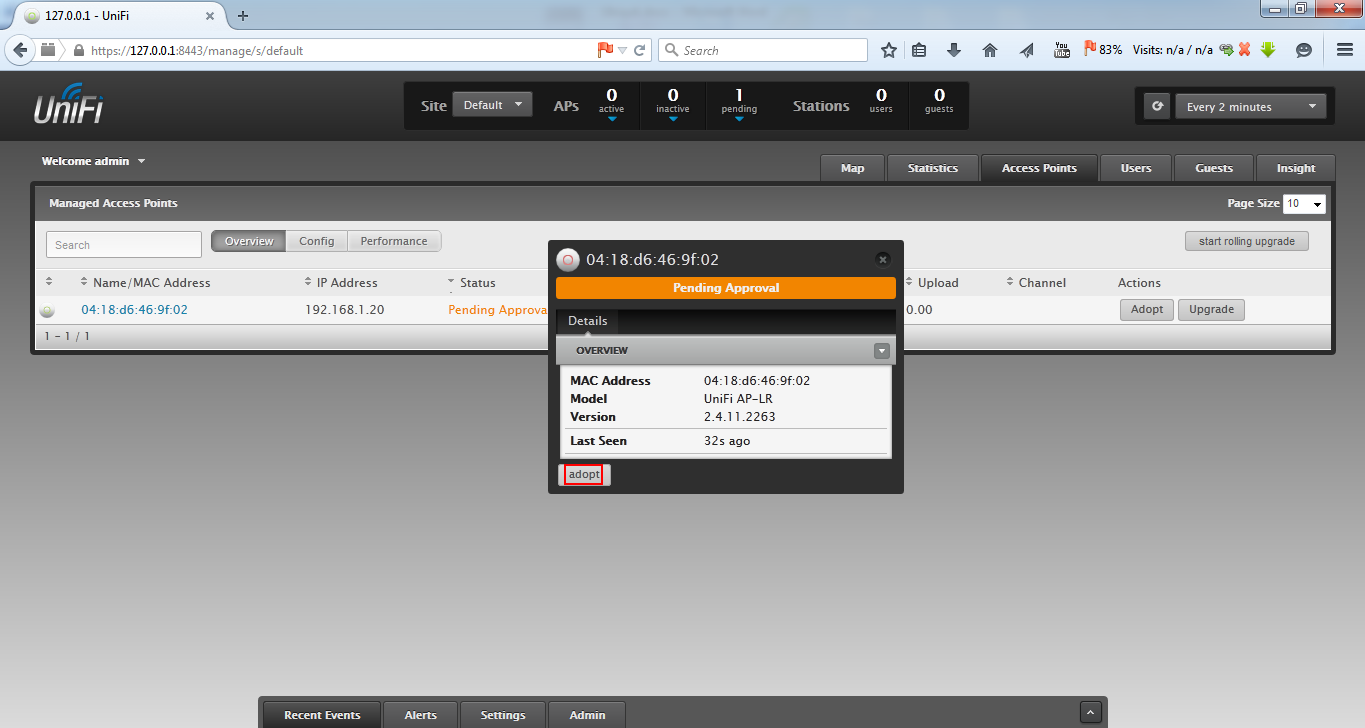Open the Settings bottom tab

click(x=503, y=715)
